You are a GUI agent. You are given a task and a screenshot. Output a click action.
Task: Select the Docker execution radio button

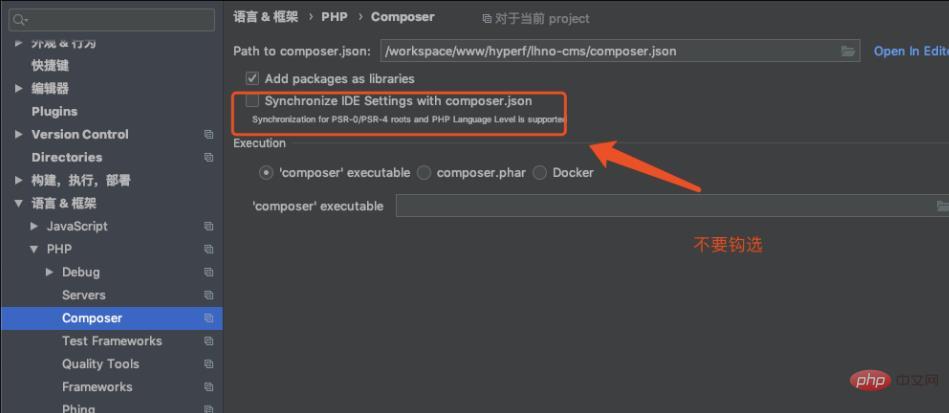[540, 172]
